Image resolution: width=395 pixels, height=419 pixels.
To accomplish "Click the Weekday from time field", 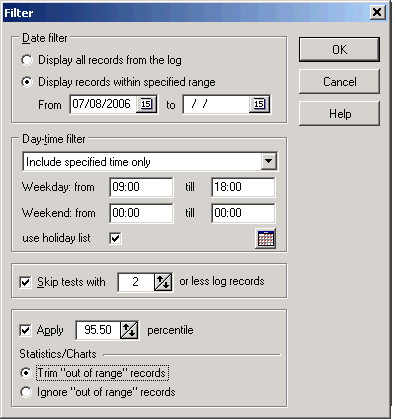I will (x=141, y=187).
